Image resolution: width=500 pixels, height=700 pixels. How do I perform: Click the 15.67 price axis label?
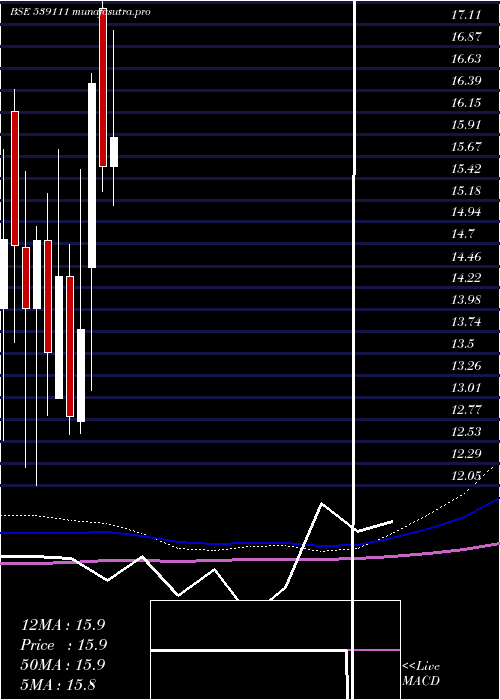point(466,146)
